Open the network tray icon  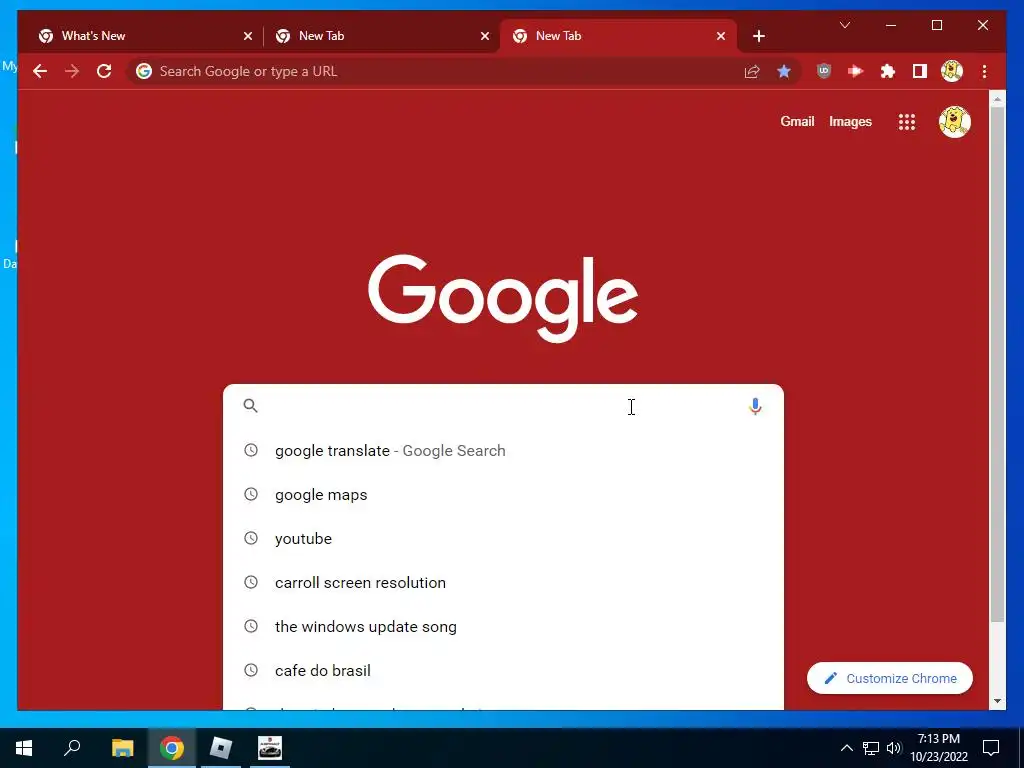[x=871, y=748]
